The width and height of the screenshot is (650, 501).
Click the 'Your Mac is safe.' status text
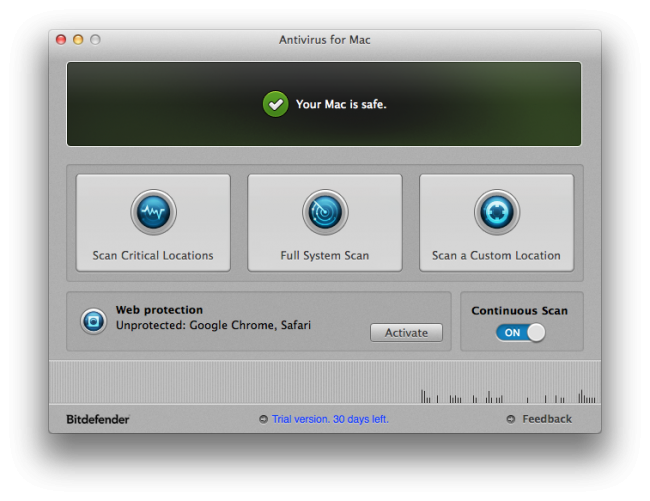[x=341, y=104]
